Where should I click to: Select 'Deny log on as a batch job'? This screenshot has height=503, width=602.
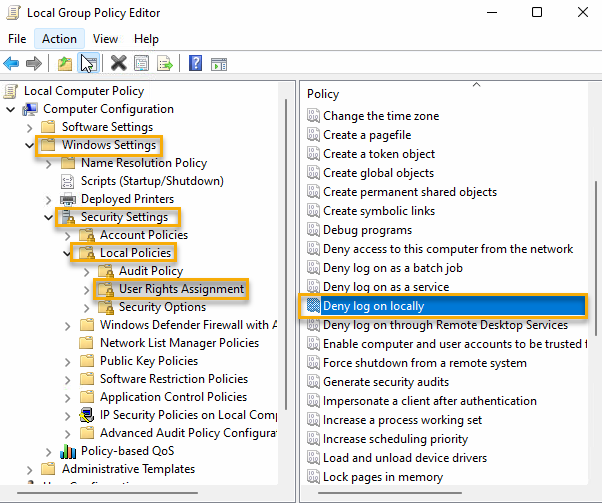click(x=393, y=268)
